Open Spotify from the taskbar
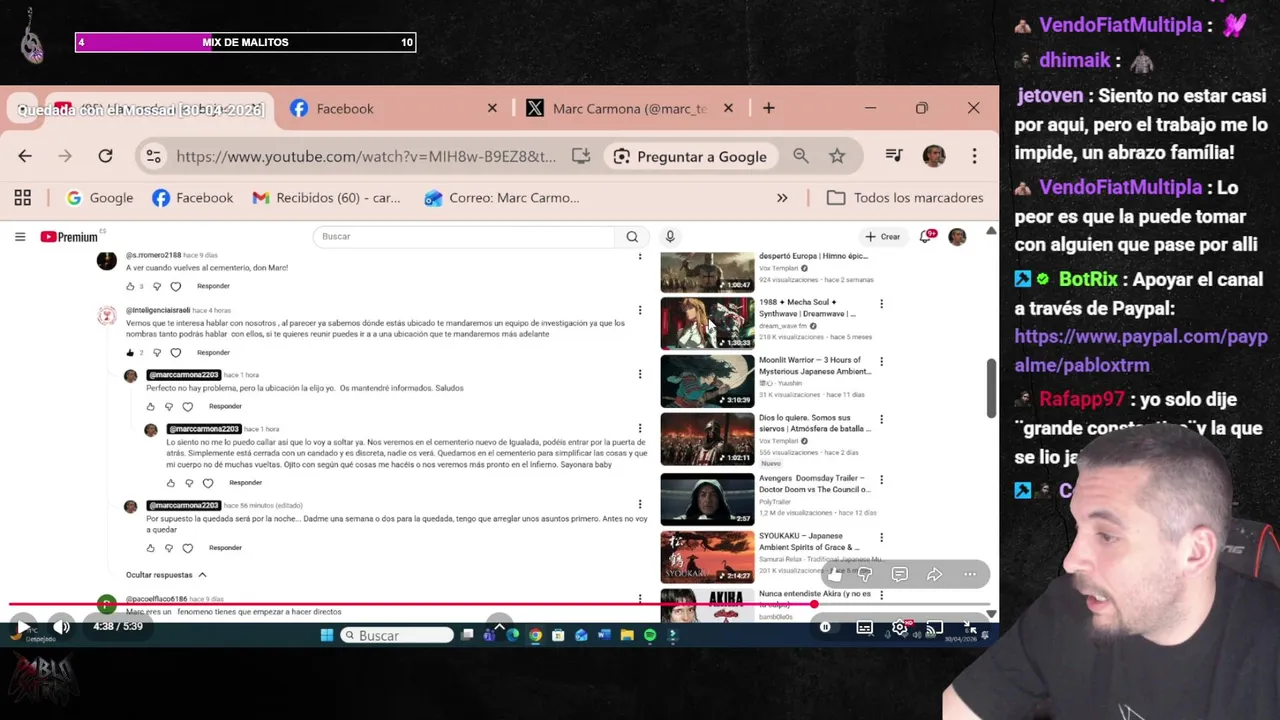 (650, 635)
